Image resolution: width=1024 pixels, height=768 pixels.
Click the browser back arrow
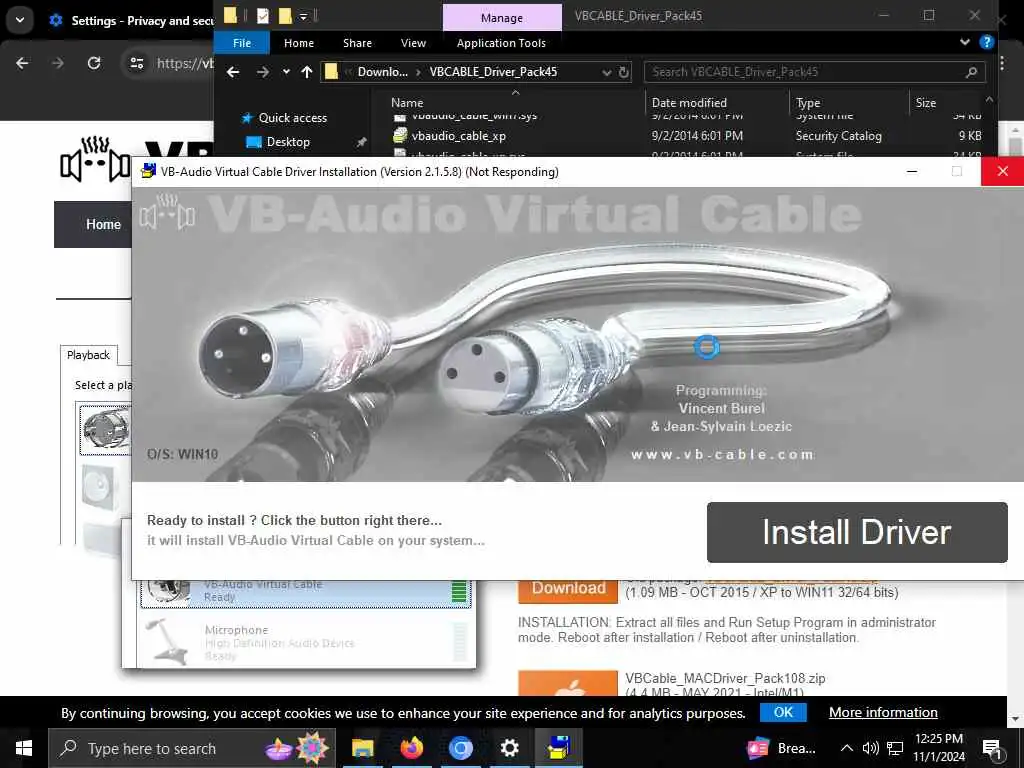click(x=22, y=63)
